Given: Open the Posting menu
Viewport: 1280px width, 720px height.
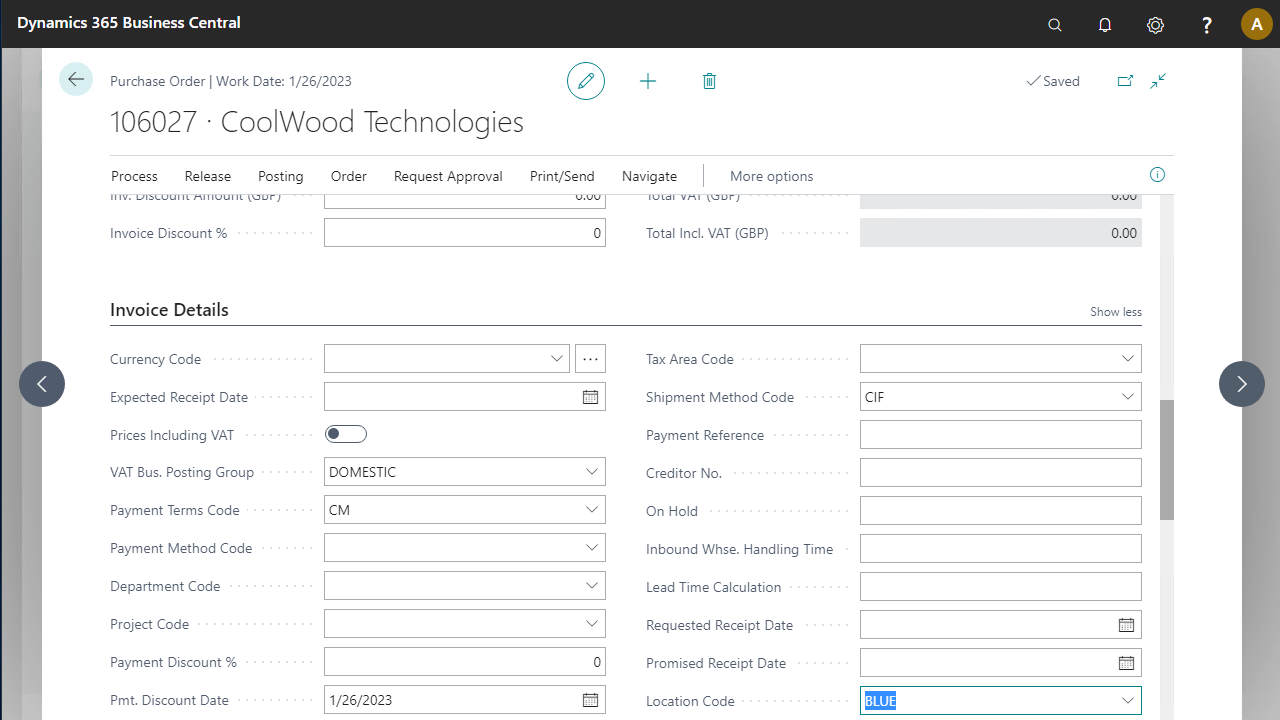Looking at the screenshot, I should pos(281,176).
